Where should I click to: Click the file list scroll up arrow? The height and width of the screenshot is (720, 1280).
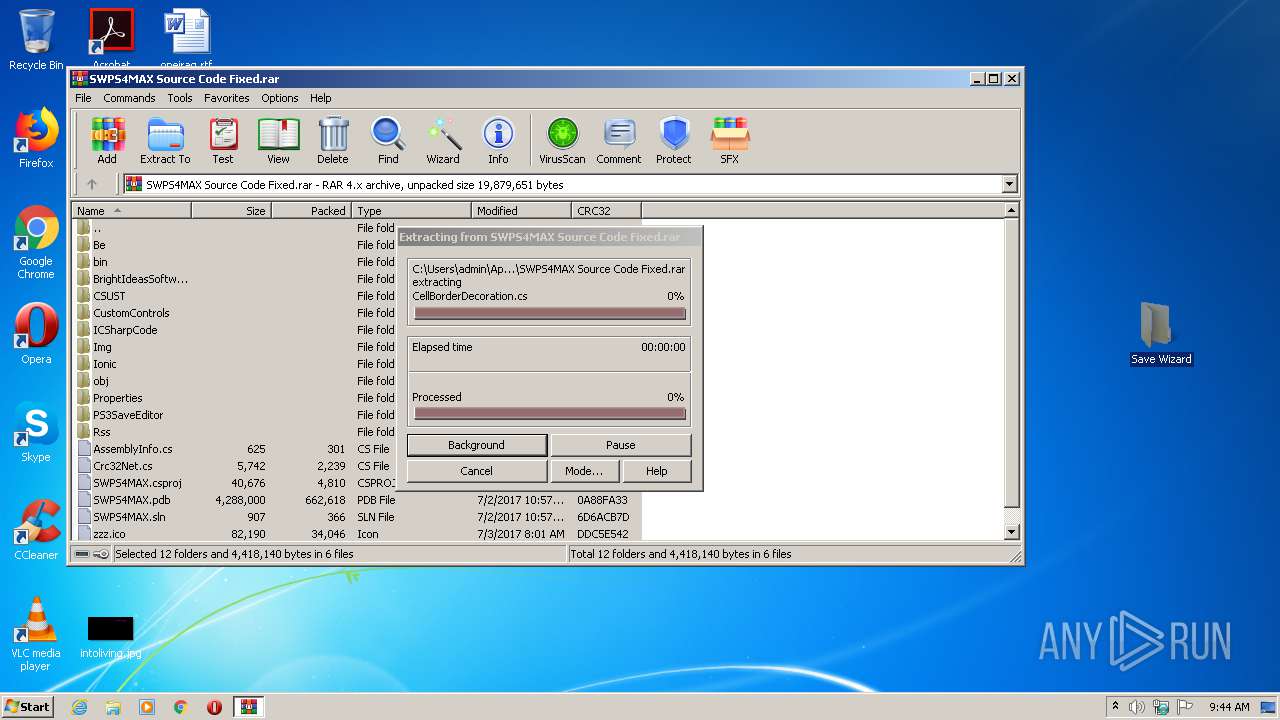1011,210
